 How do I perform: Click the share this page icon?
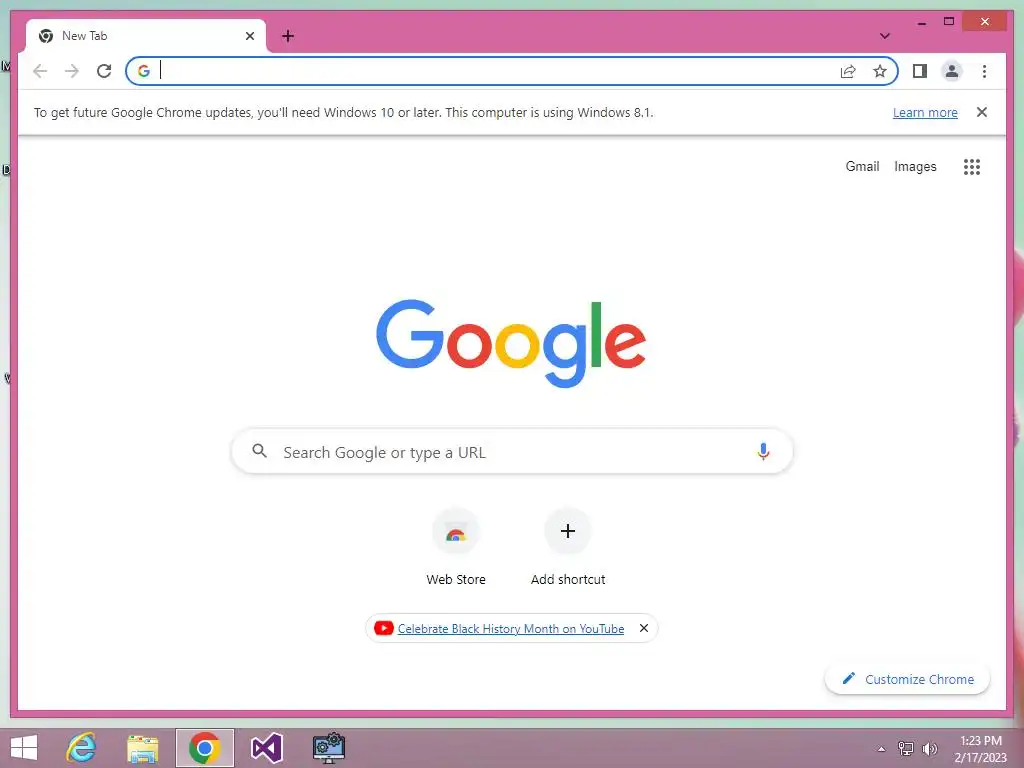[x=848, y=71]
